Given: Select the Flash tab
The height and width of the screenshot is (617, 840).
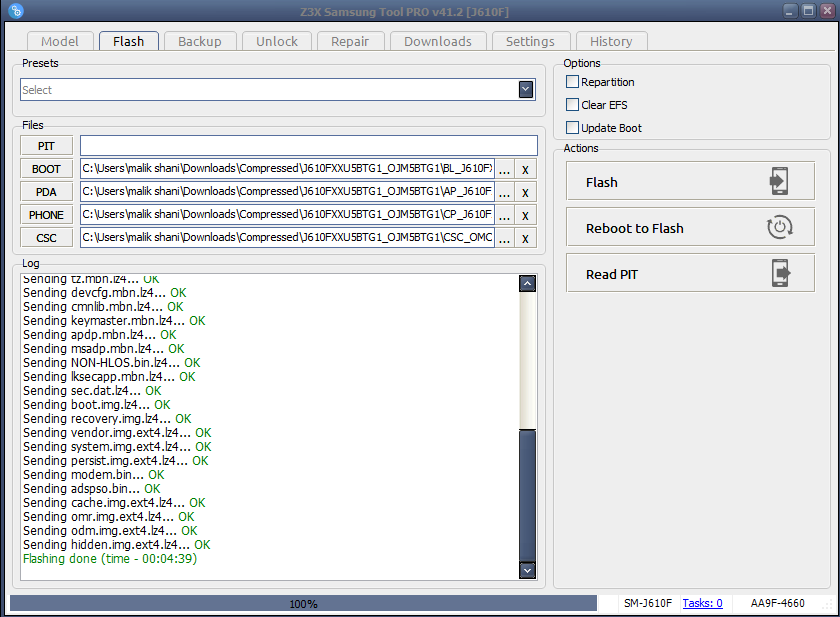Looking at the screenshot, I should tap(129, 41).
